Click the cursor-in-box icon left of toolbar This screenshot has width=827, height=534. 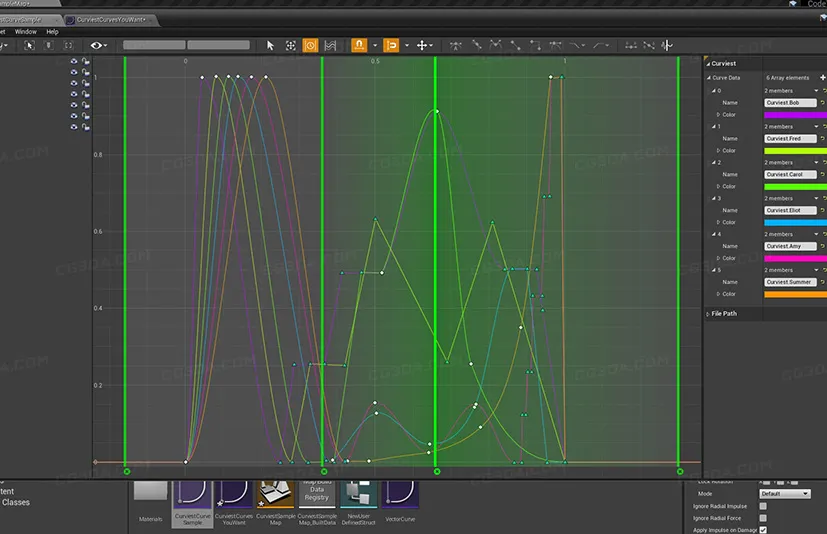(29, 45)
